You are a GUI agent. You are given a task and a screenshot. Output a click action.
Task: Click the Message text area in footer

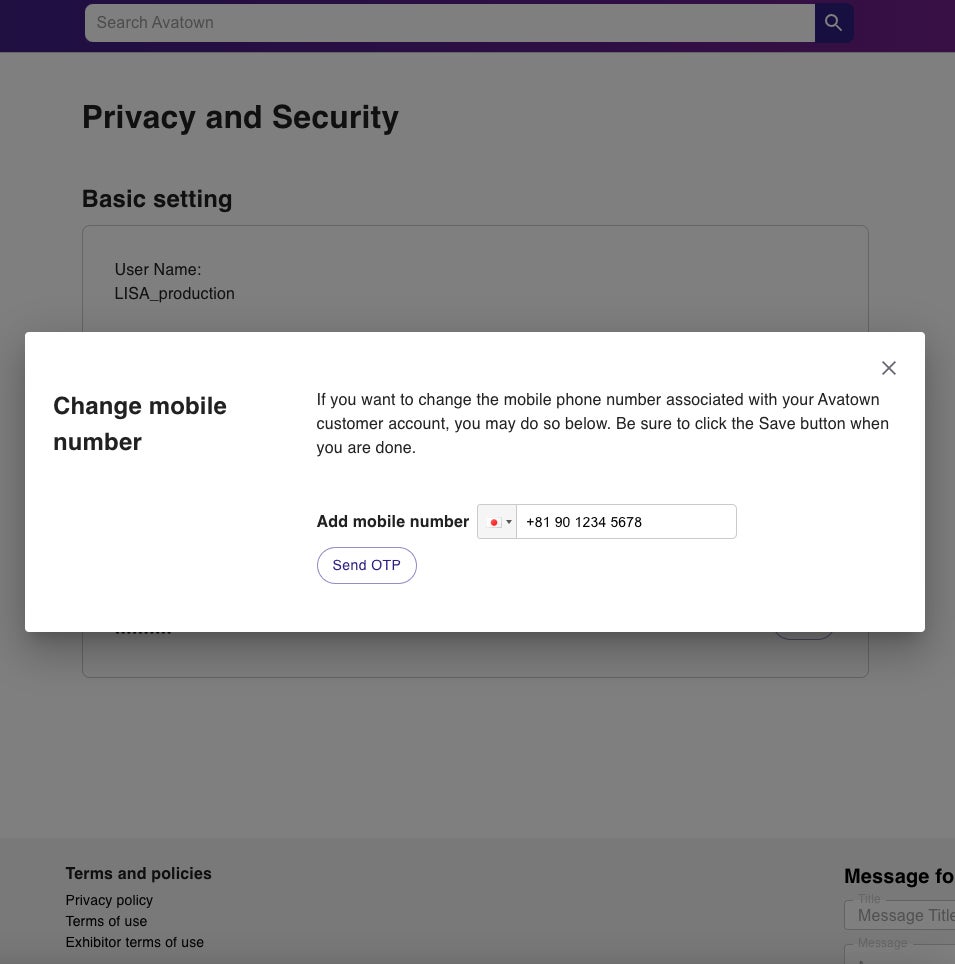pyautogui.click(x=903, y=955)
